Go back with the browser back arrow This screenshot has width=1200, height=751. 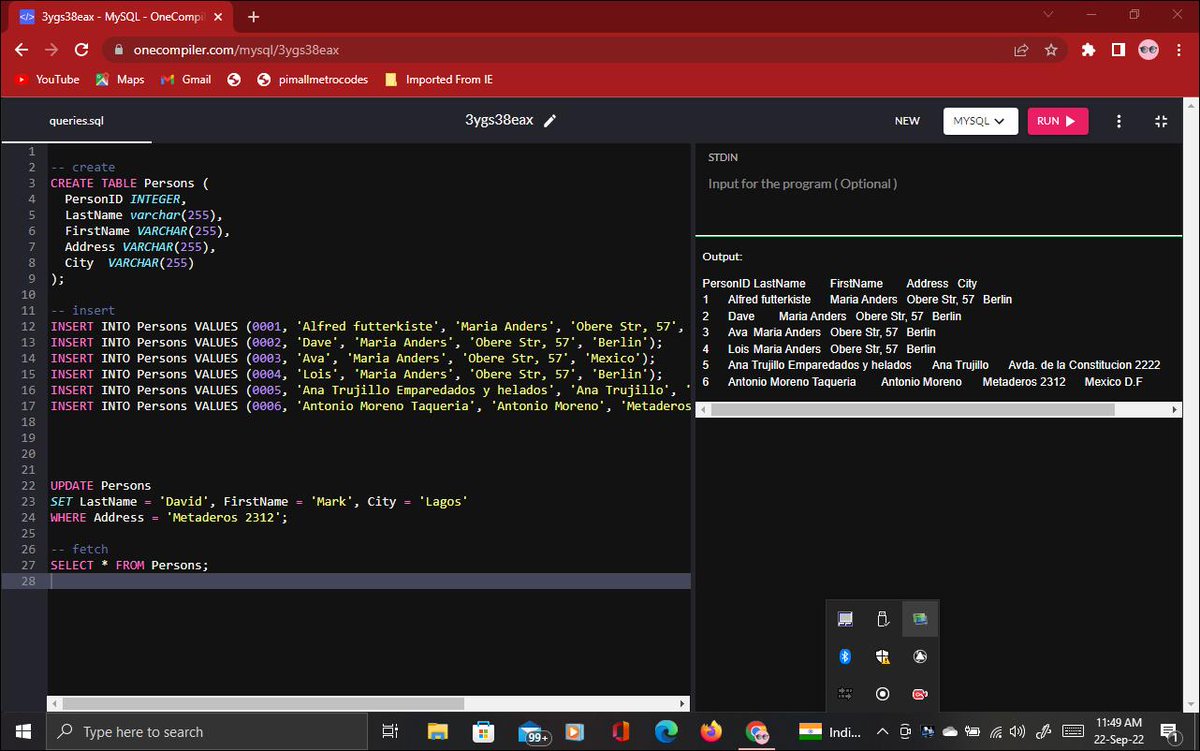[22, 49]
